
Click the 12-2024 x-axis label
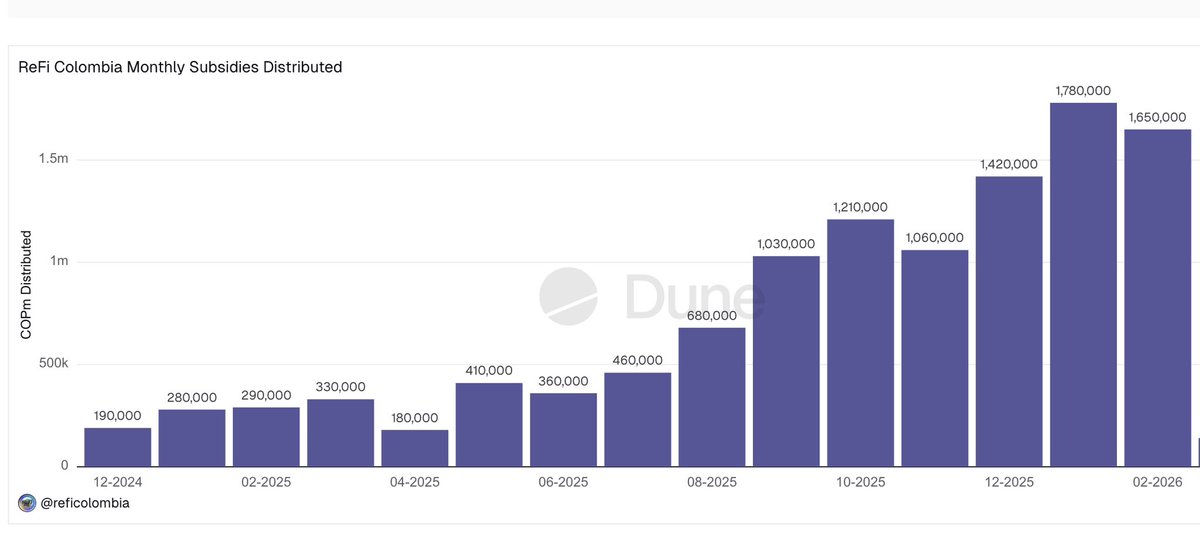pyautogui.click(x=118, y=482)
